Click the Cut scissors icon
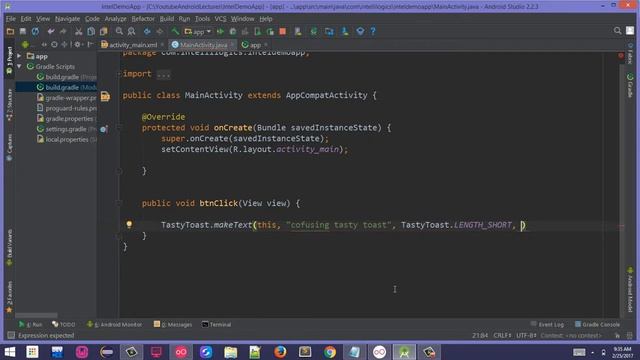The width and height of the screenshot is (640, 360). click(x=78, y=31)
